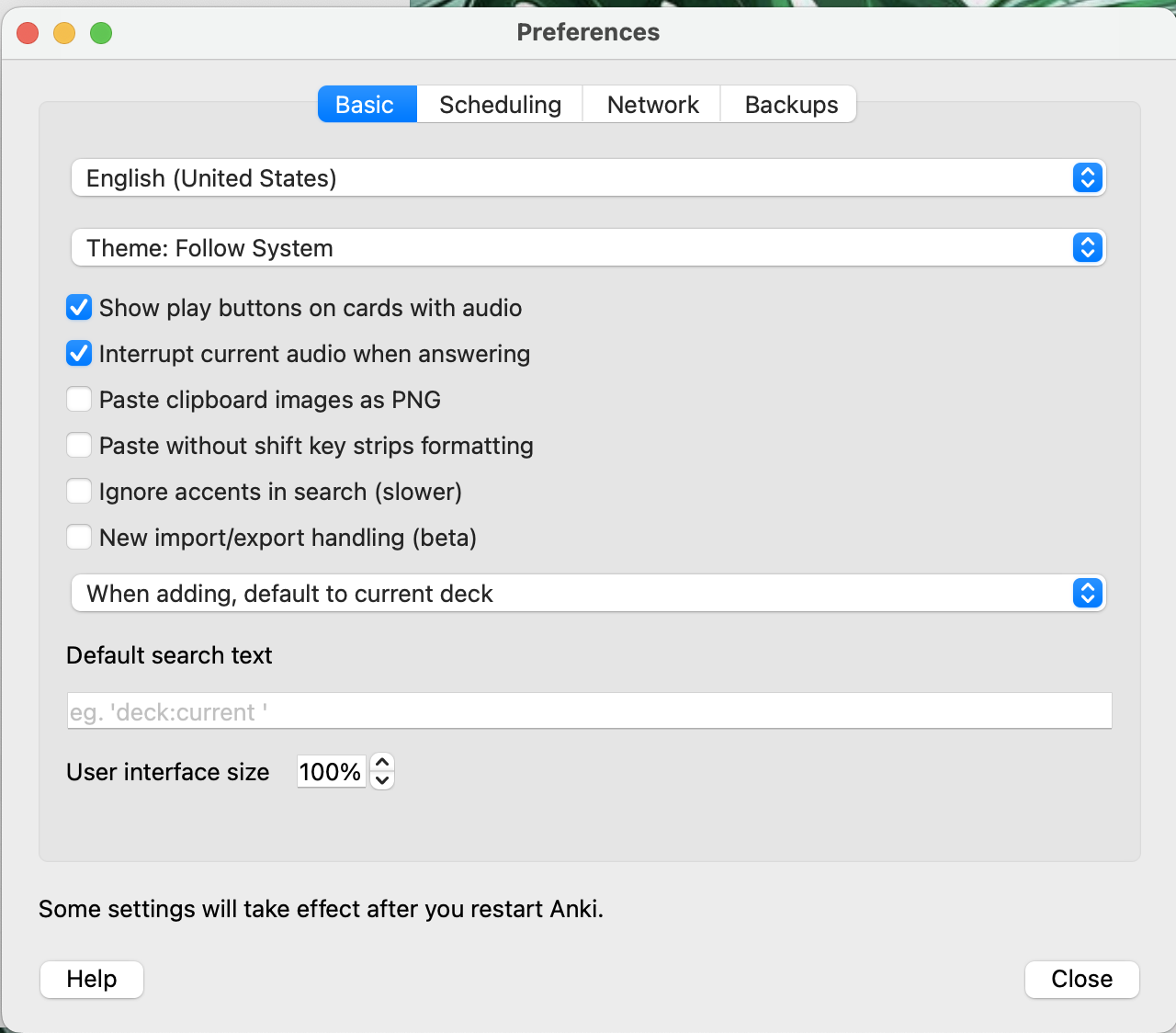The width and height of the screenshot is (1176, 1033).
Task: Disable Show play buttons on cards with audio
Action: [x=80, y=308]
